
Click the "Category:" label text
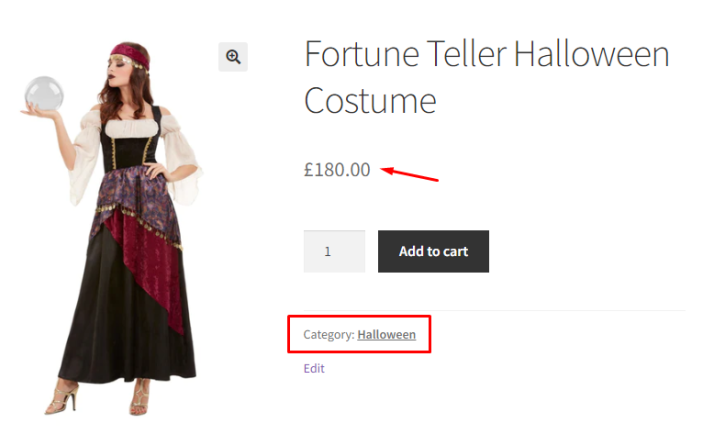[x=329, y=334]
